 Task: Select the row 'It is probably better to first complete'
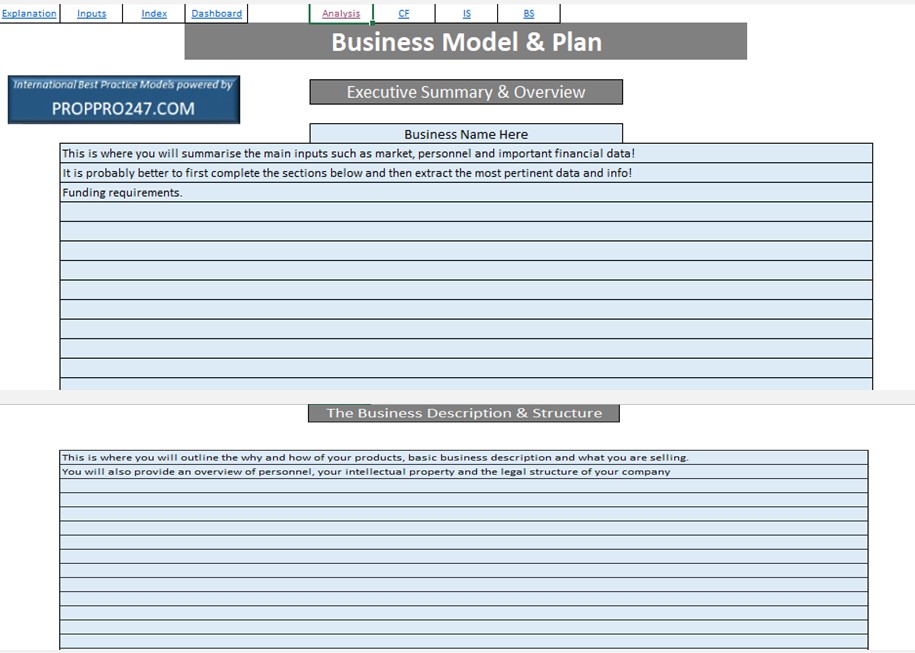pyautogui.click(x=466, y=173)
